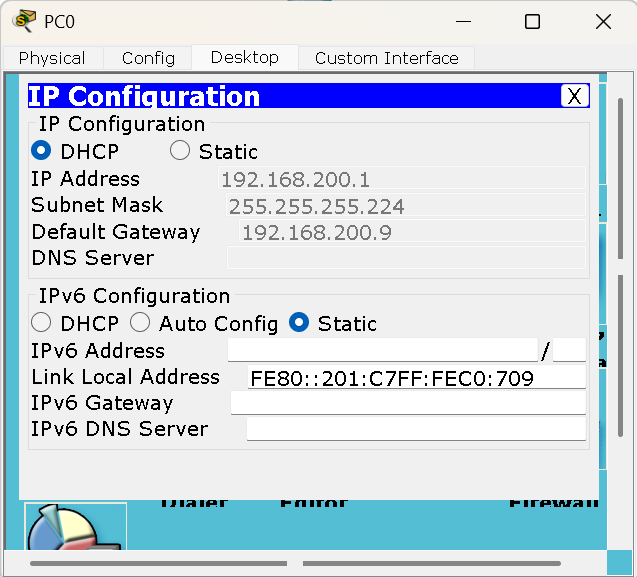Focus the IPv6 Address input box
Image resolution: width=637 pixels, height=577 pixels.
click(x=383, y=350)
